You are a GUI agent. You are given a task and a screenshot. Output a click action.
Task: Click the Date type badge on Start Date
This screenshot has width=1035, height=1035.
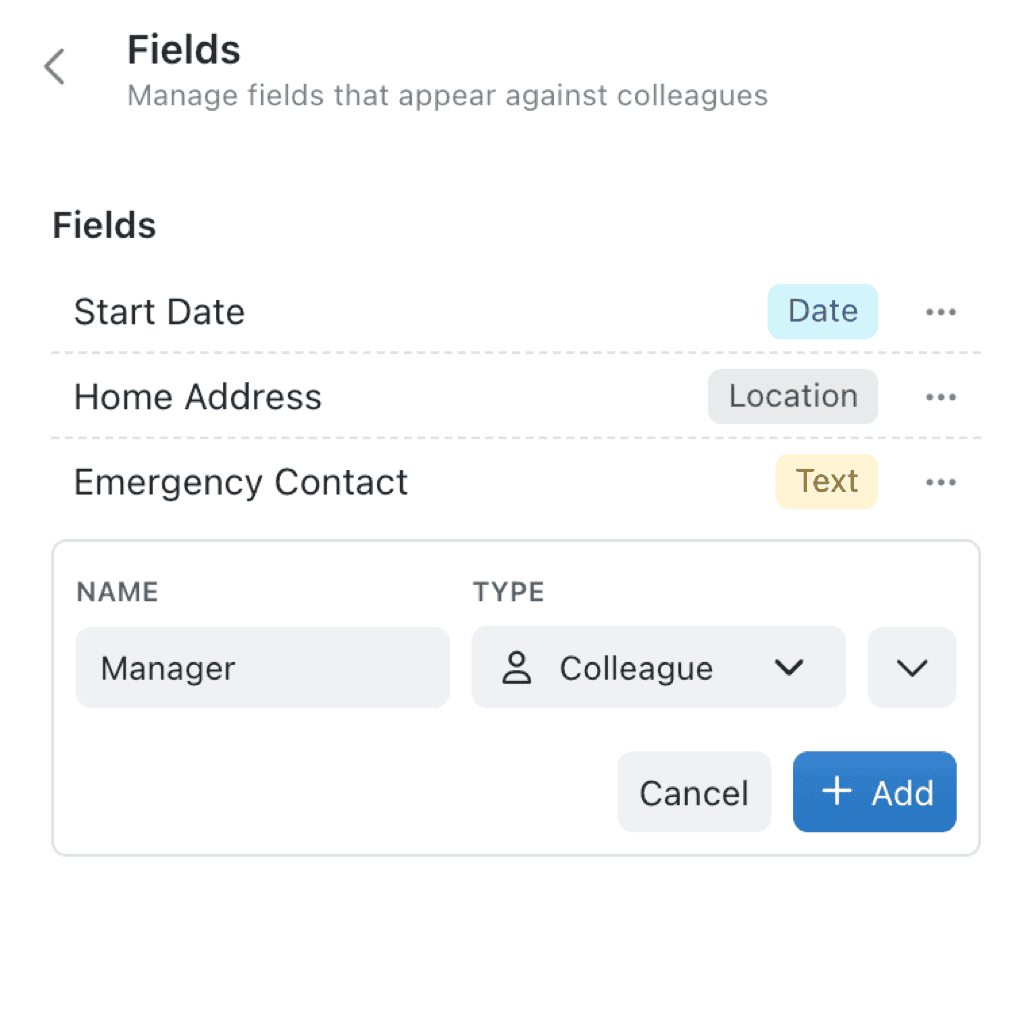point(822,311)
